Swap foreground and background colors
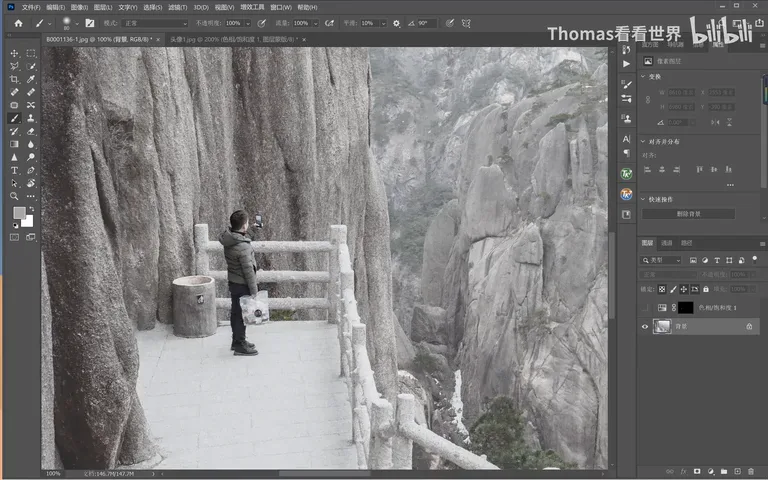The image size is (768, 480). coord(31,209)
